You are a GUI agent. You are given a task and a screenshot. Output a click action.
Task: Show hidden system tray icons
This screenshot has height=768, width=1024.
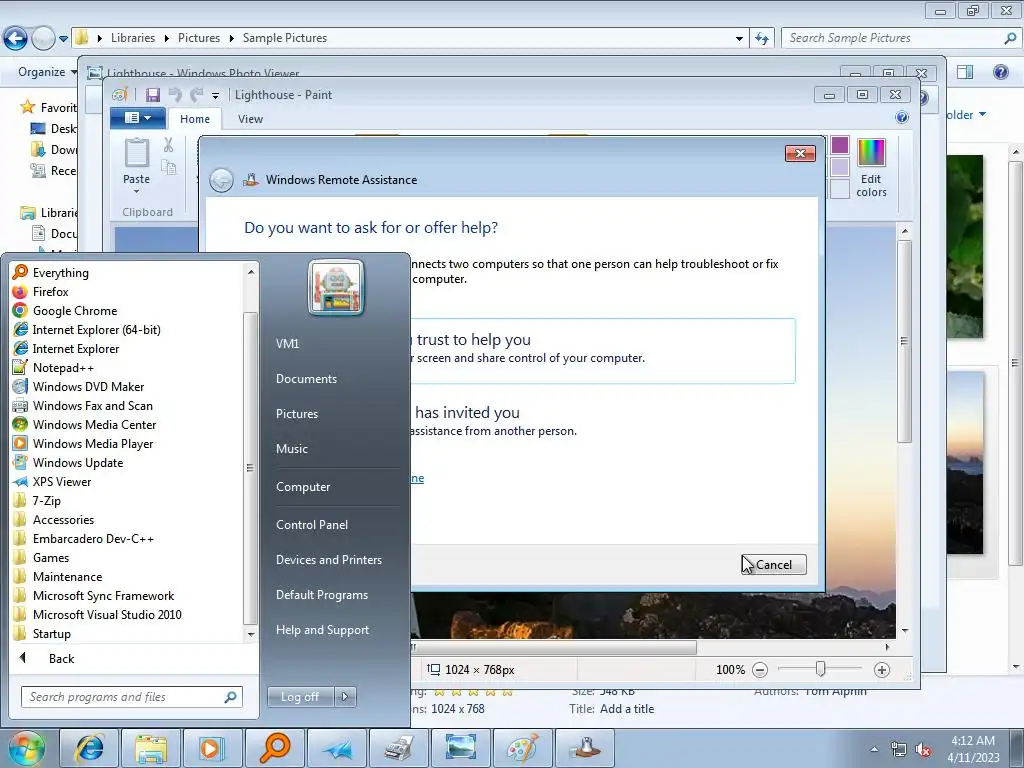874,750
